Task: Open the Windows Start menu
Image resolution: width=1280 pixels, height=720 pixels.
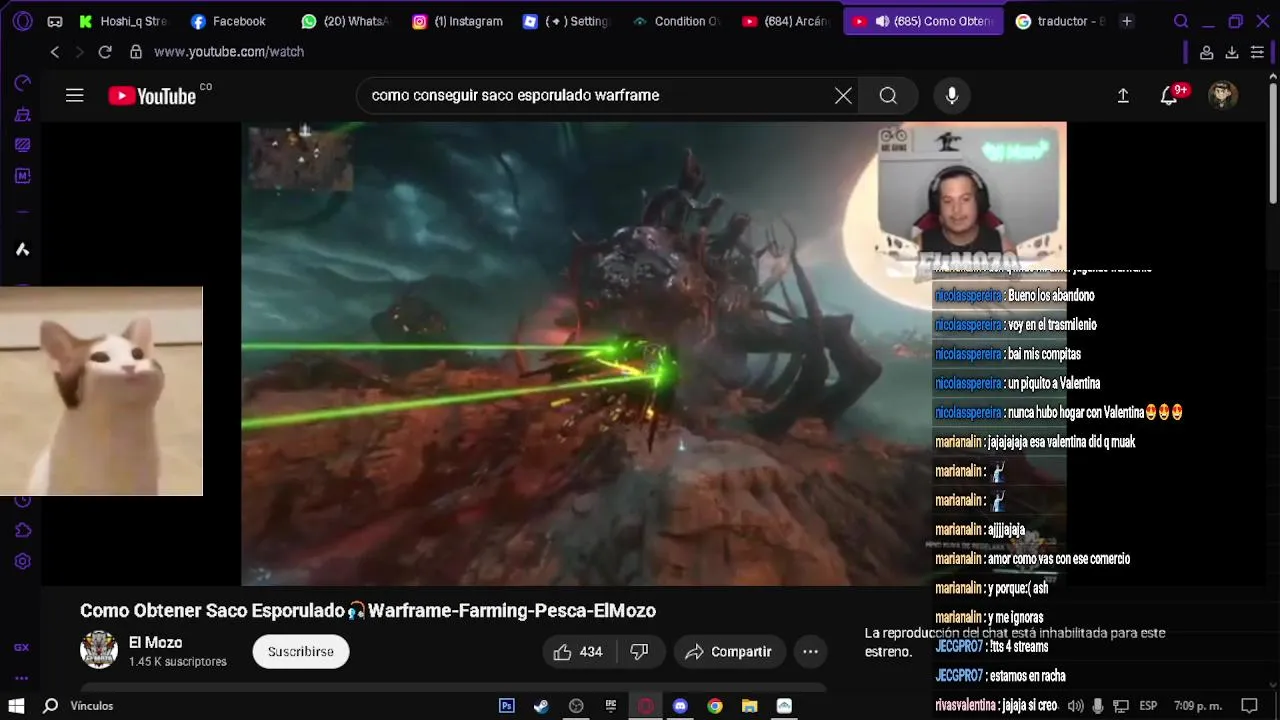Action: click(x=16, y=706)
